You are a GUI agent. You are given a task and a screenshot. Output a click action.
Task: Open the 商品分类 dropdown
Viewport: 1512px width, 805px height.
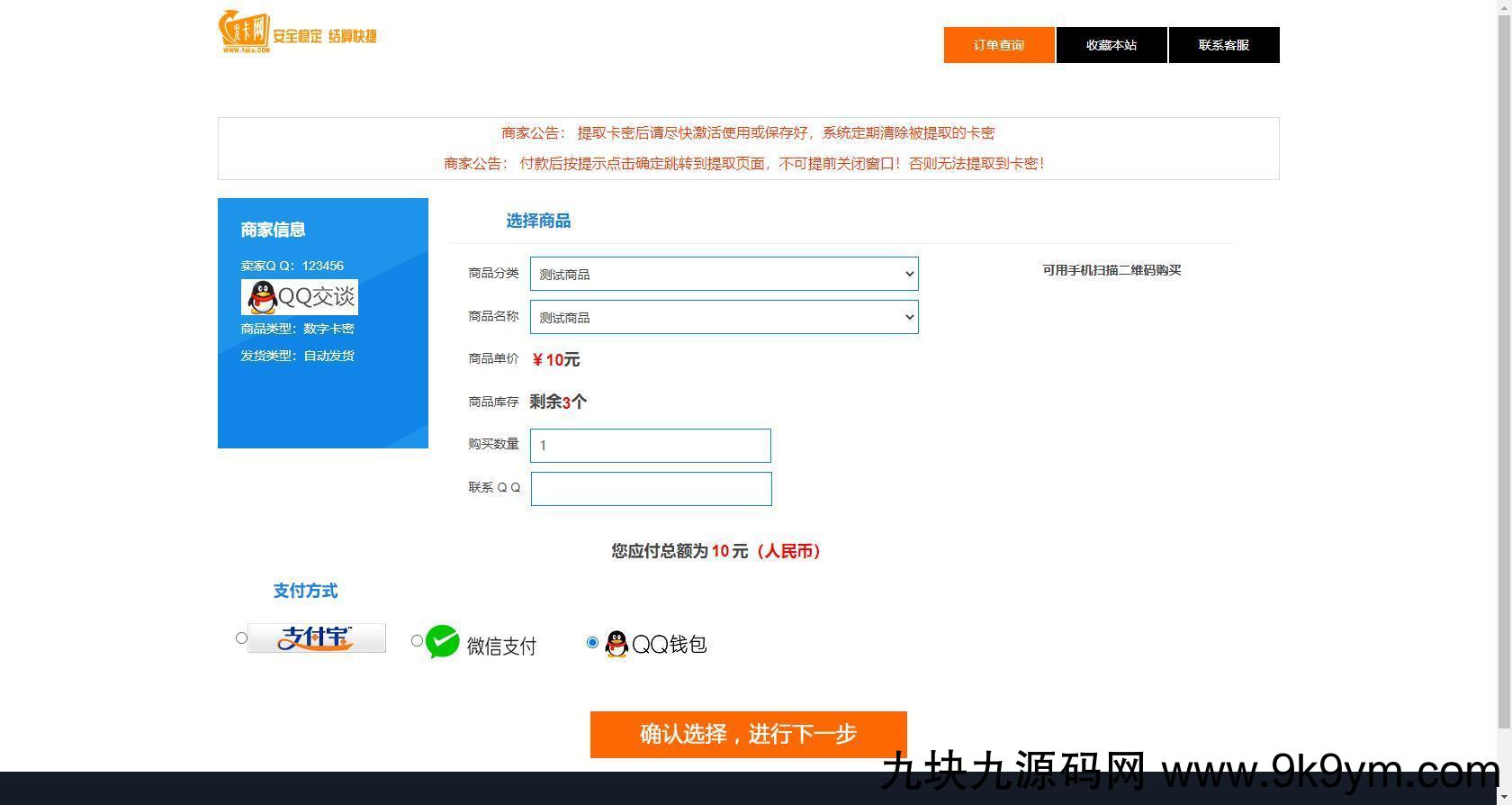[724, 274]
